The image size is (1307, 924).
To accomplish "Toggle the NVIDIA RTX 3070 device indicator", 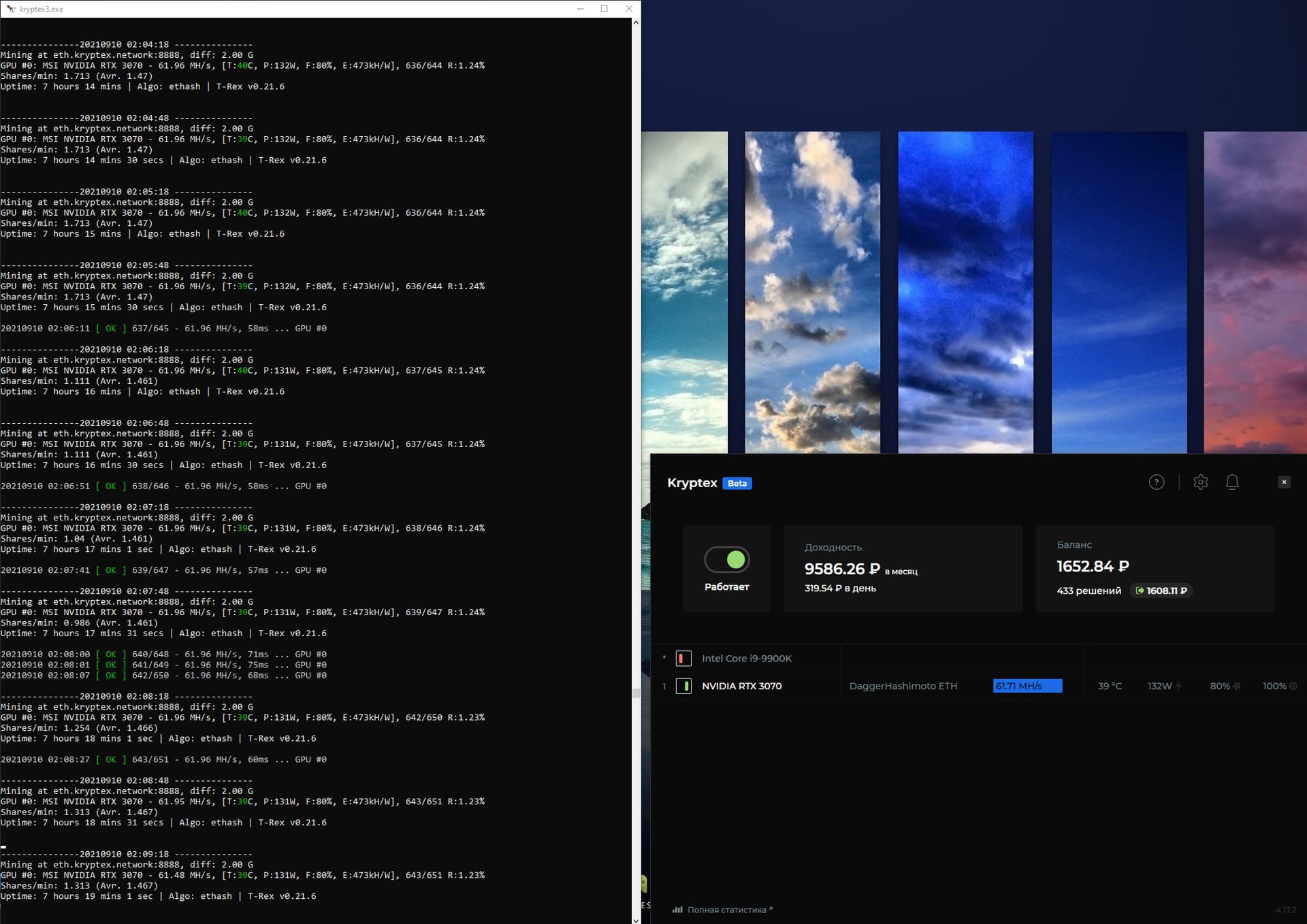I will tap(683, 686).
